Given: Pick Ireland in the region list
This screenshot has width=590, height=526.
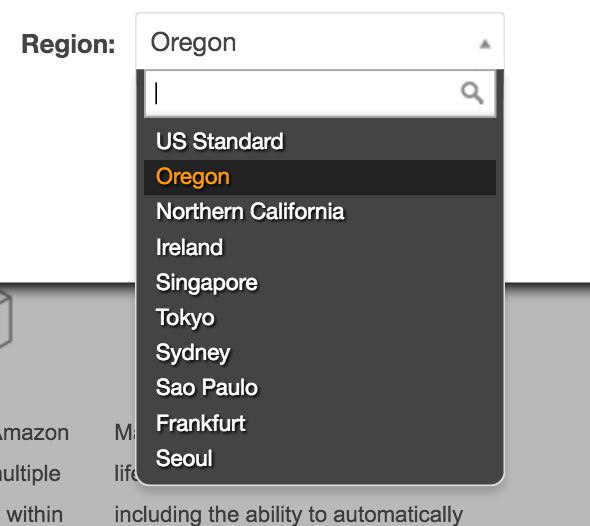Looking at the screenshot, I should 320,247.
